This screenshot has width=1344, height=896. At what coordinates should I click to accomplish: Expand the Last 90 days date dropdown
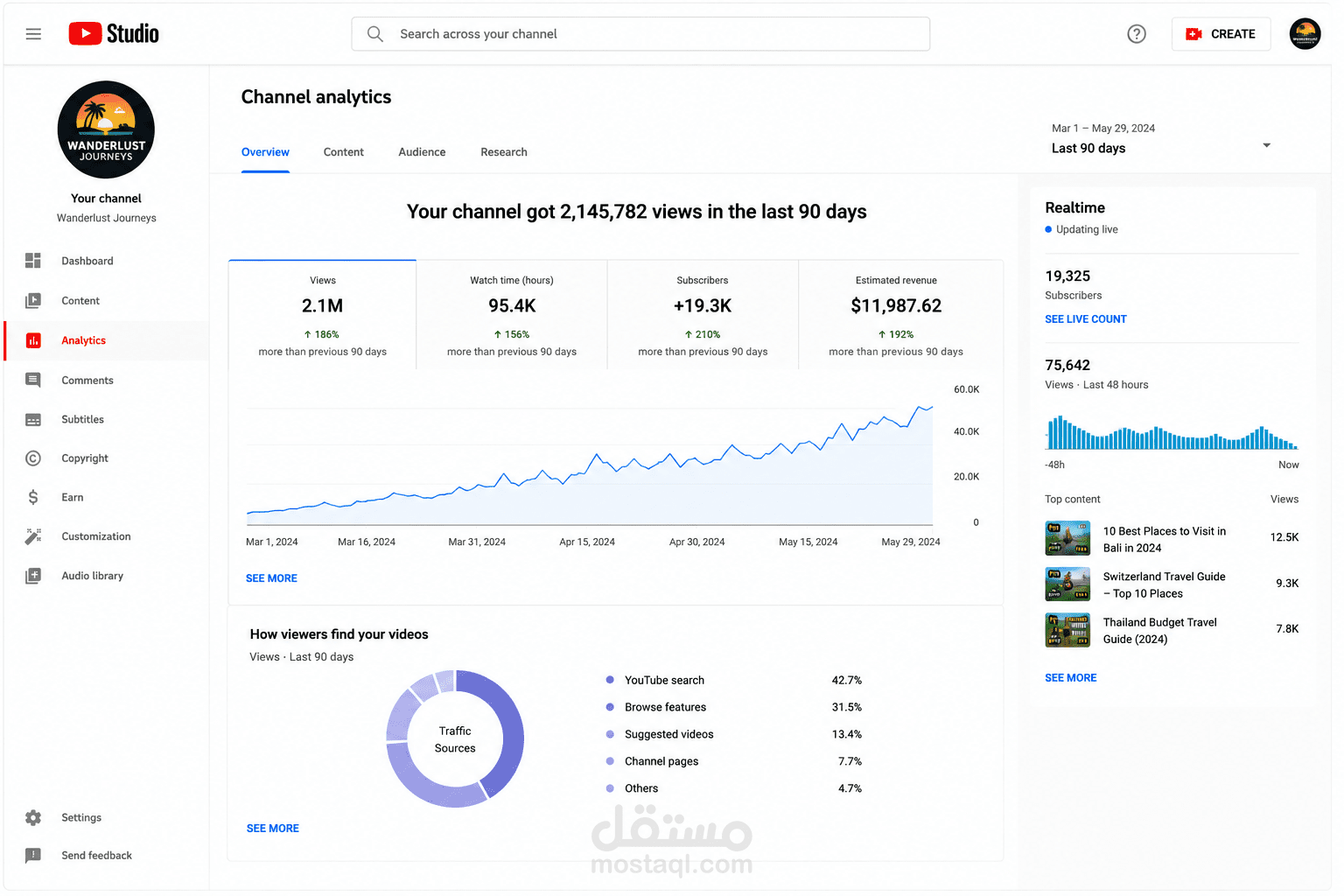pos(1161,139)
